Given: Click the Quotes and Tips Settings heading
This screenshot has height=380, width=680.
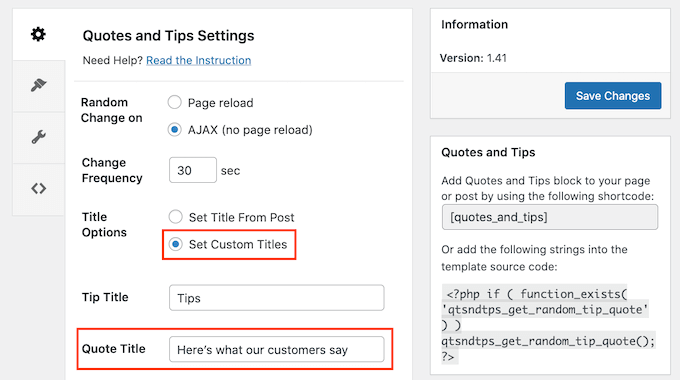Looking at the screenshot, I should pos(168,36).
